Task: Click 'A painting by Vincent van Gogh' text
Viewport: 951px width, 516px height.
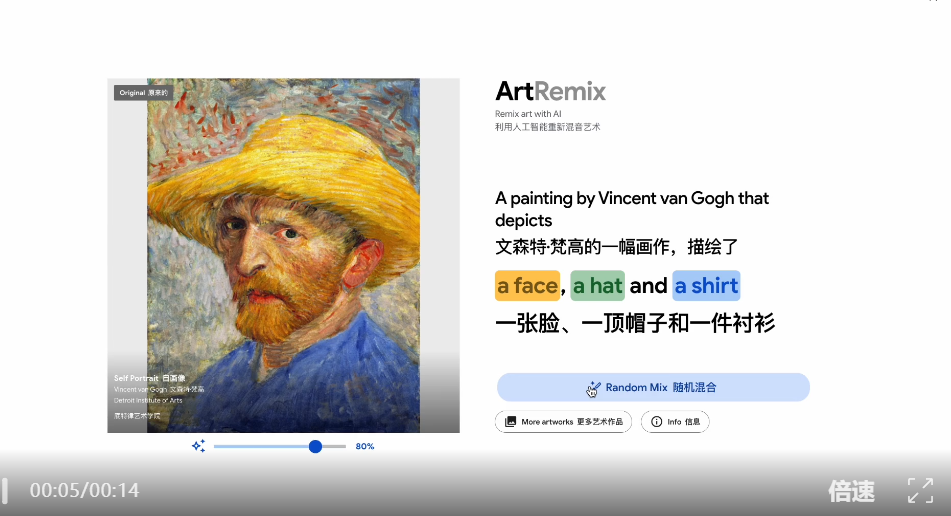Action: [x=614, y=198]
